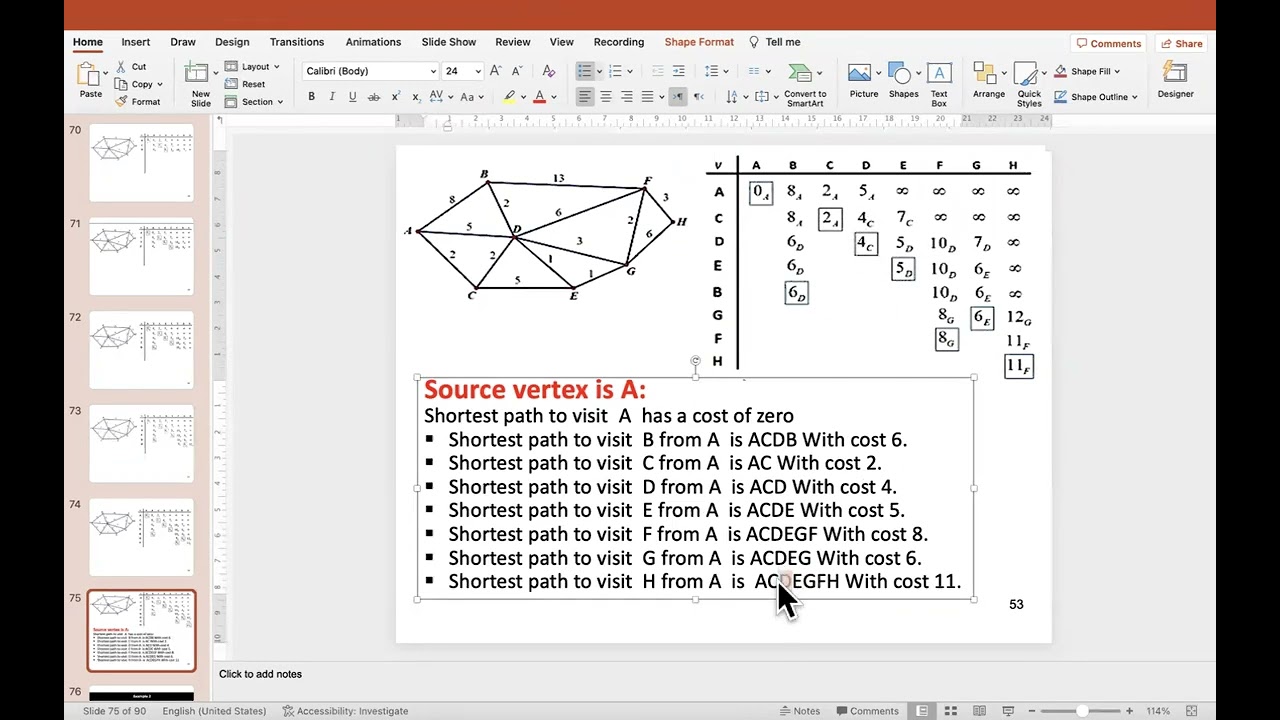Viewport: 1280px width, 720px height.
Task: Cut the selection with the Cut scissors icon
Action: pos(121,67)
